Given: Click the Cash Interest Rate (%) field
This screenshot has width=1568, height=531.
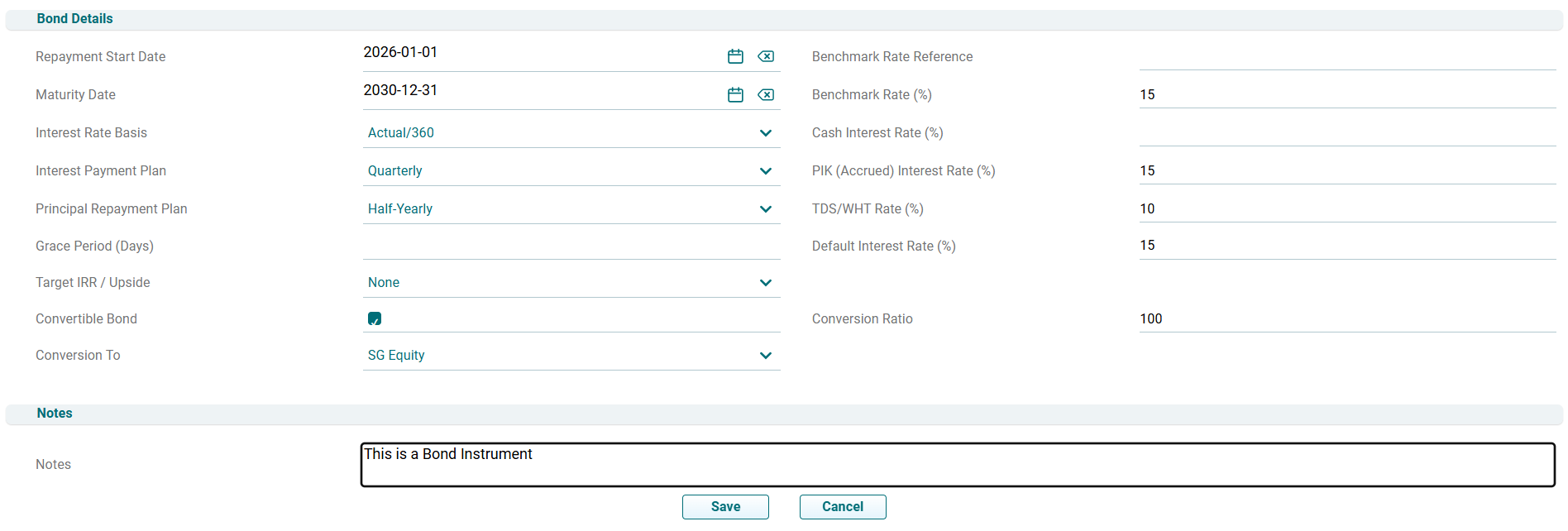Looking at the screenshot, I should [1346, 132].
